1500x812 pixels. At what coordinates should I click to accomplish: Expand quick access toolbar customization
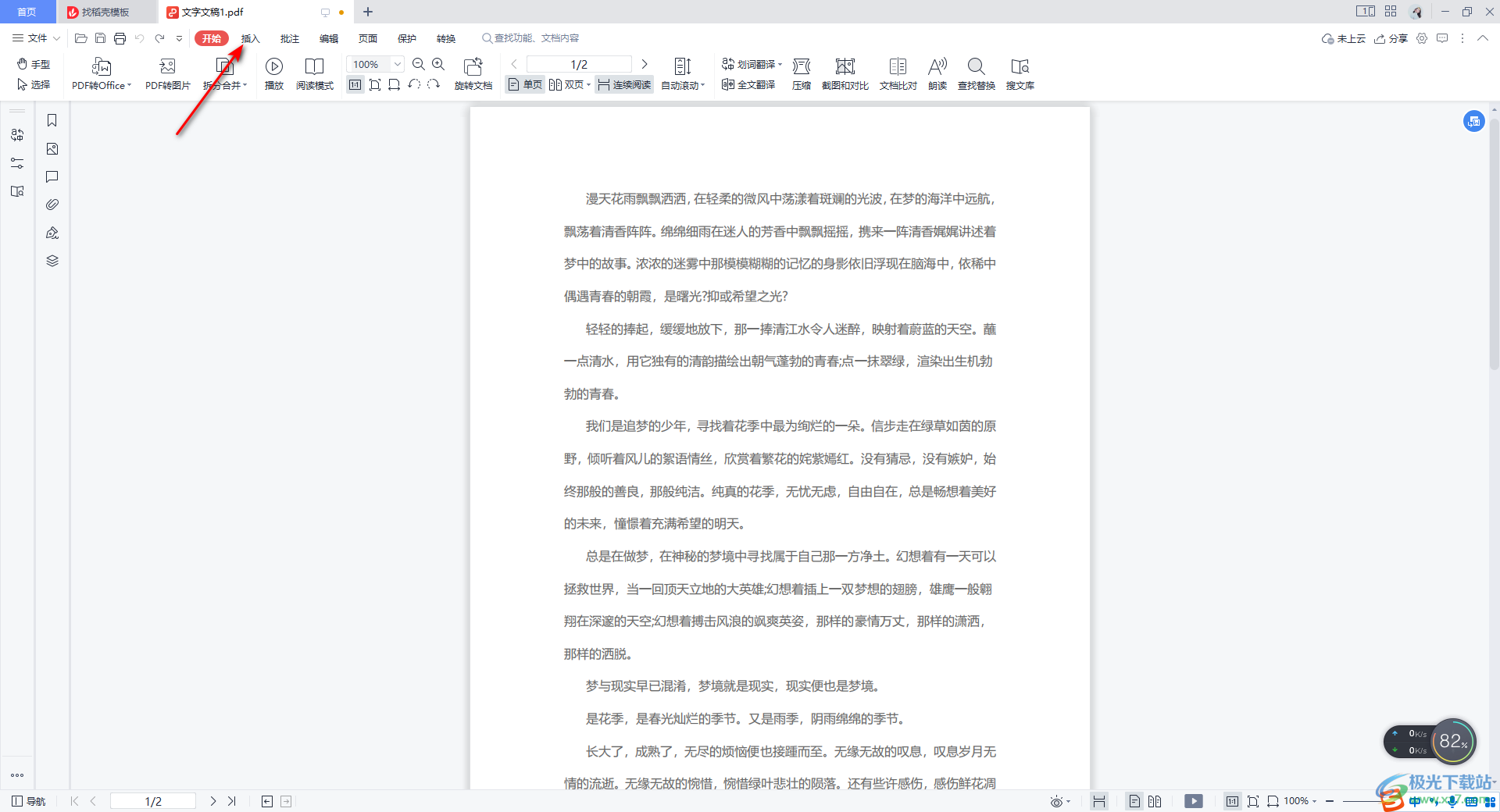click(x=179, y=38)
